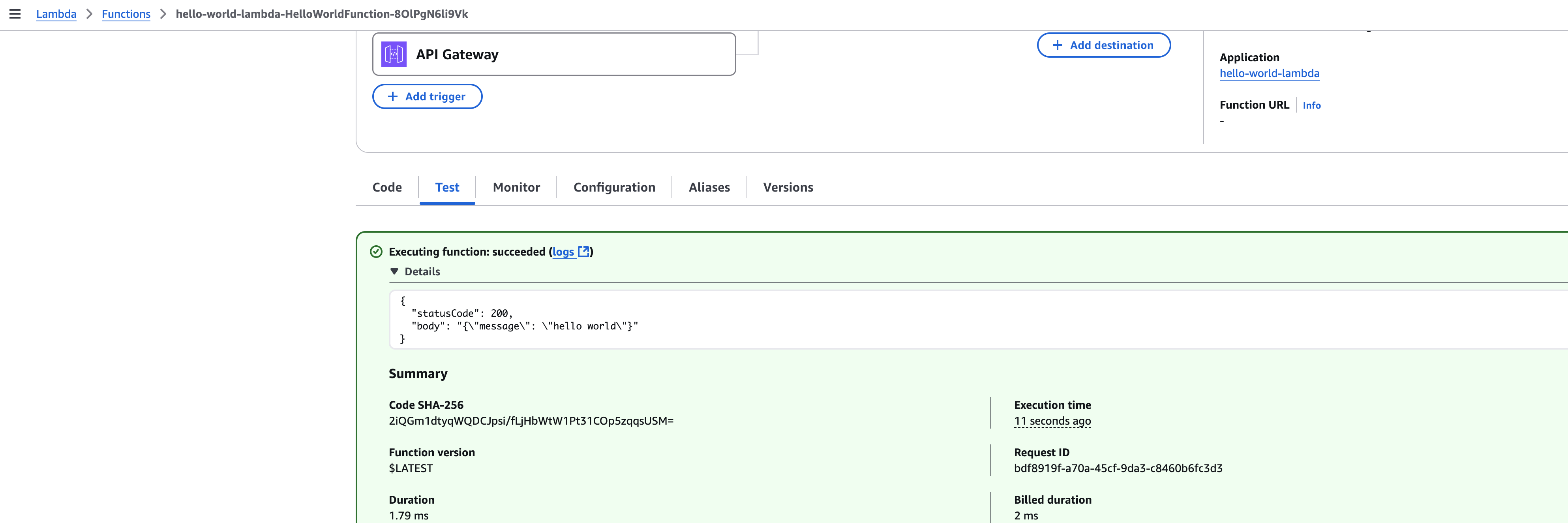Click the API Gateway trigger icon
Image resolution: width=1568 pixels, height=523 pixels.
click(394, 54)
